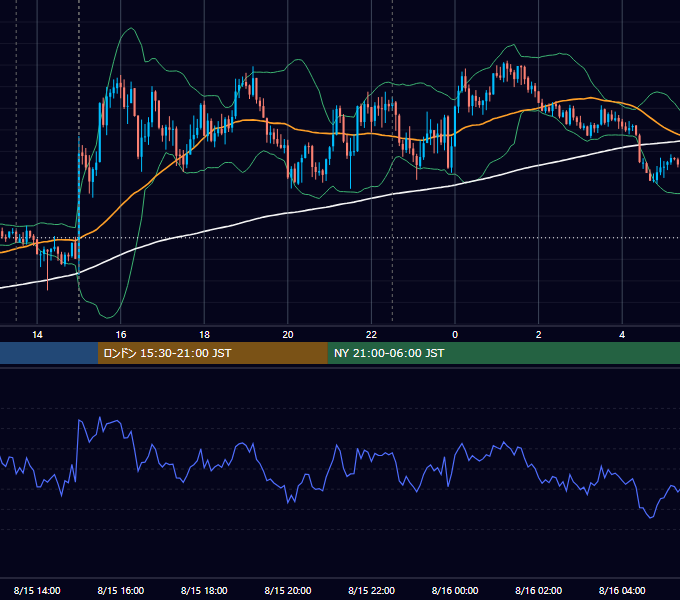
Task: Click hour label 0 on price chart axis
Action: point(455,334)
